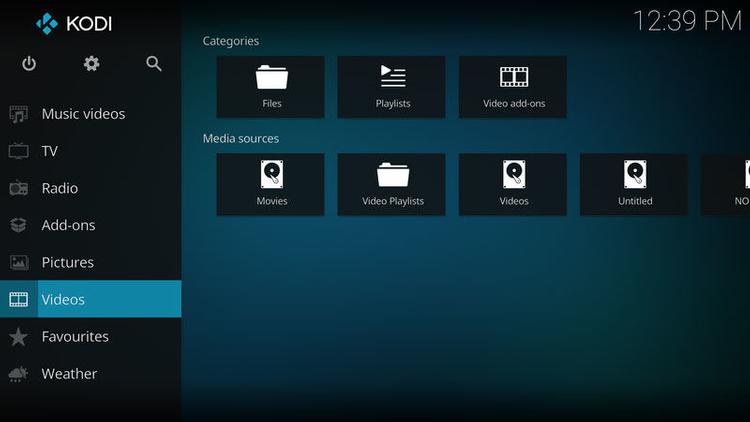750x422 pixels.
Task: Click the search magnifier icon
Action: pyautogui.click(x=154, y=64)
